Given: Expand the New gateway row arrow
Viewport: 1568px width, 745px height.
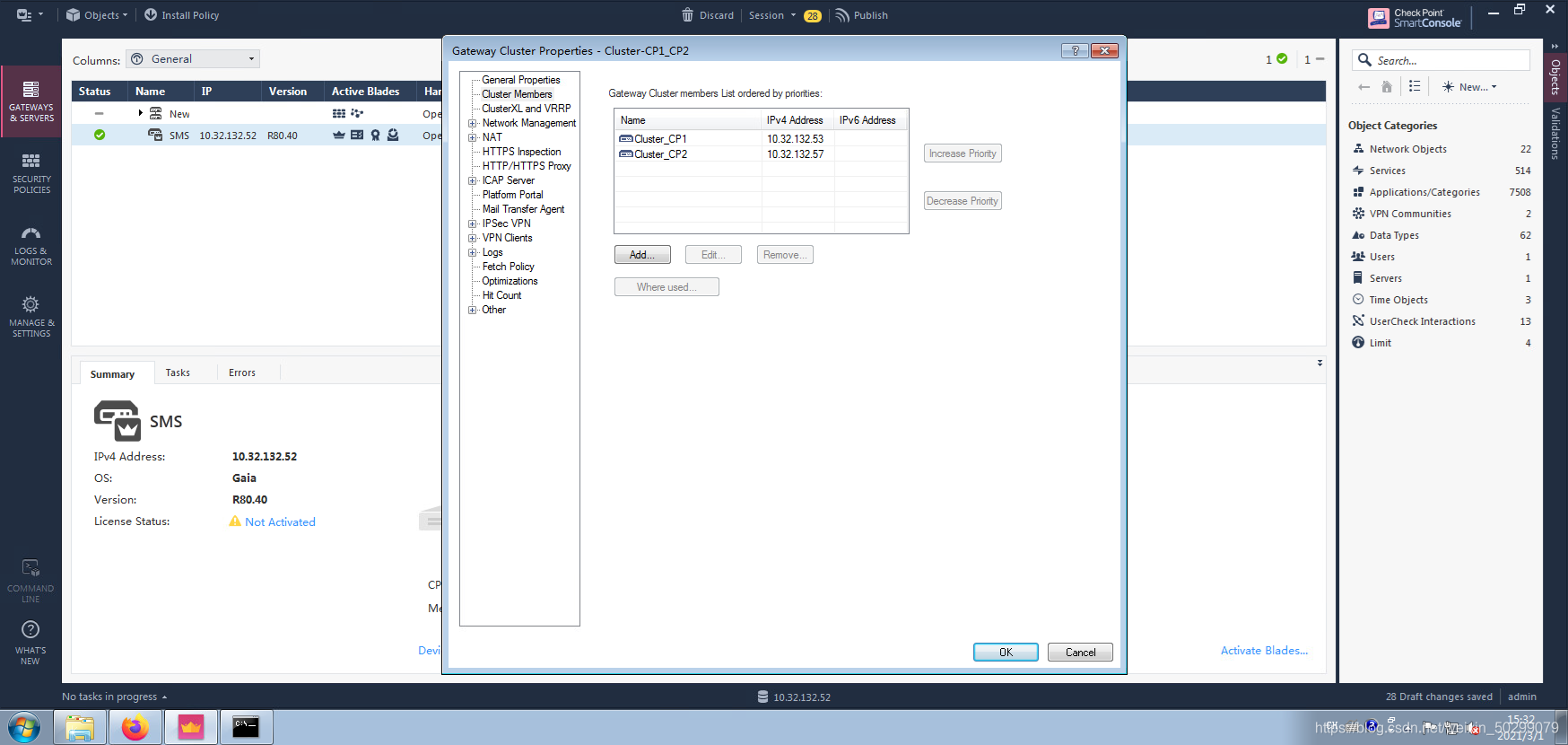Looking at the screenshot, I should pyautogui.click(x=141, y=113).
